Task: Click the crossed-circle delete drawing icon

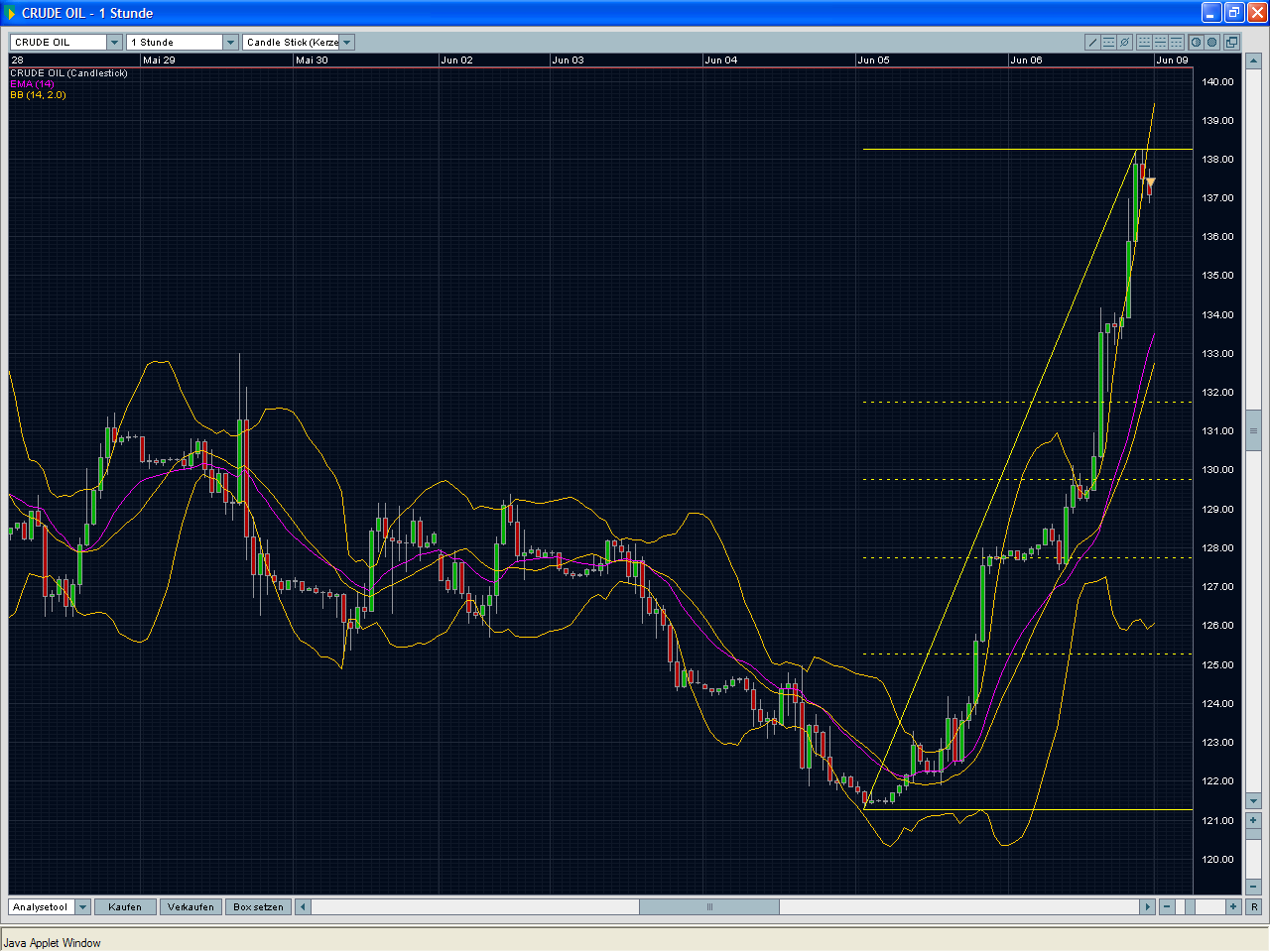Action: [1124, 43]
